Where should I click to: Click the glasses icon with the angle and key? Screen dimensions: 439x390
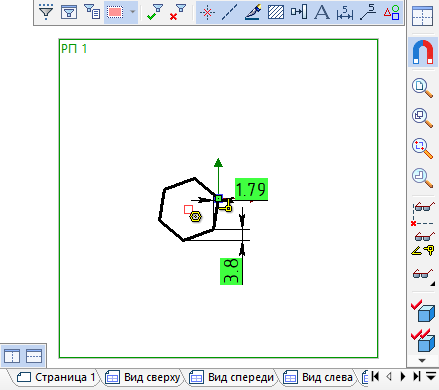coord(423,244)
